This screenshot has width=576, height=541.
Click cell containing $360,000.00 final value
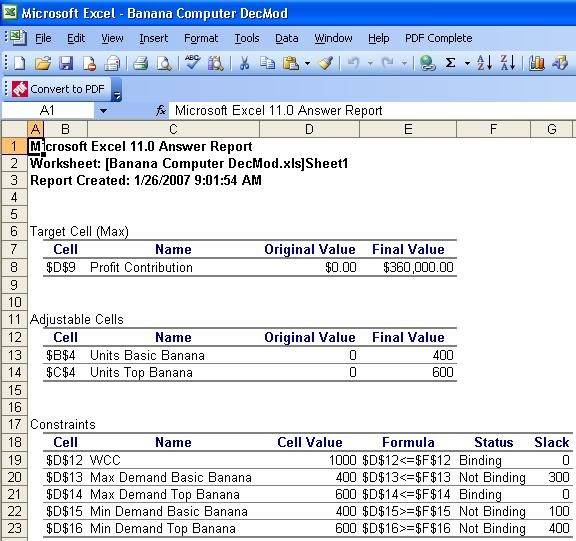point(408,267)
